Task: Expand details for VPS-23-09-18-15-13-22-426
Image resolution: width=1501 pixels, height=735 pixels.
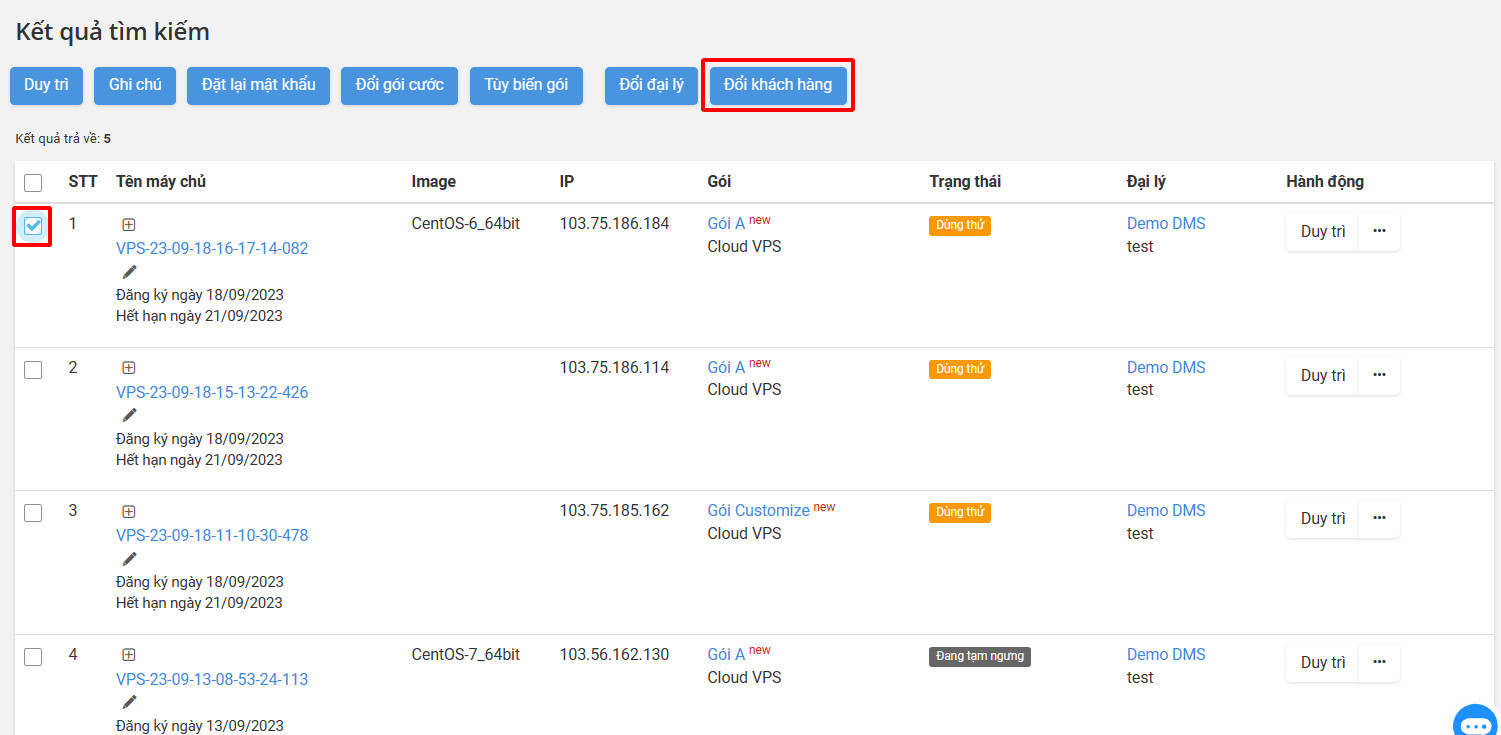Action: (x=129, y=368)
